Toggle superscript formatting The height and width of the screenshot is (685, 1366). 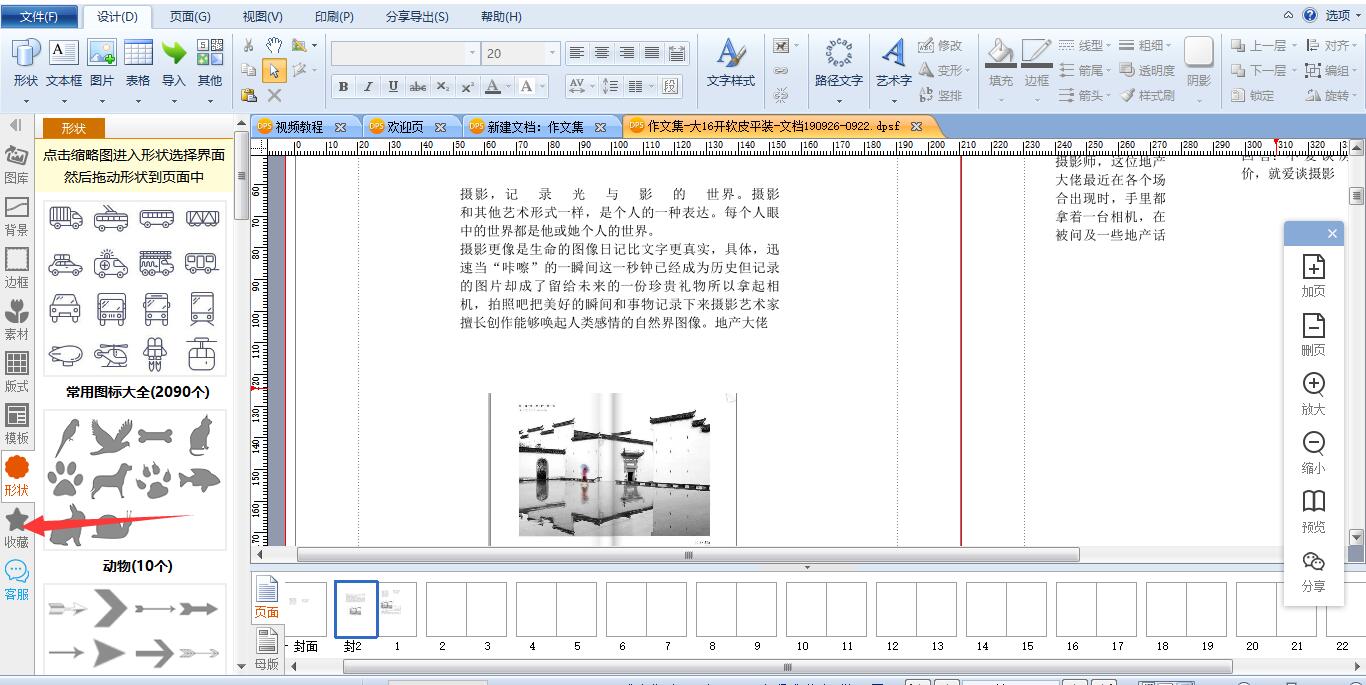(467, 87)
